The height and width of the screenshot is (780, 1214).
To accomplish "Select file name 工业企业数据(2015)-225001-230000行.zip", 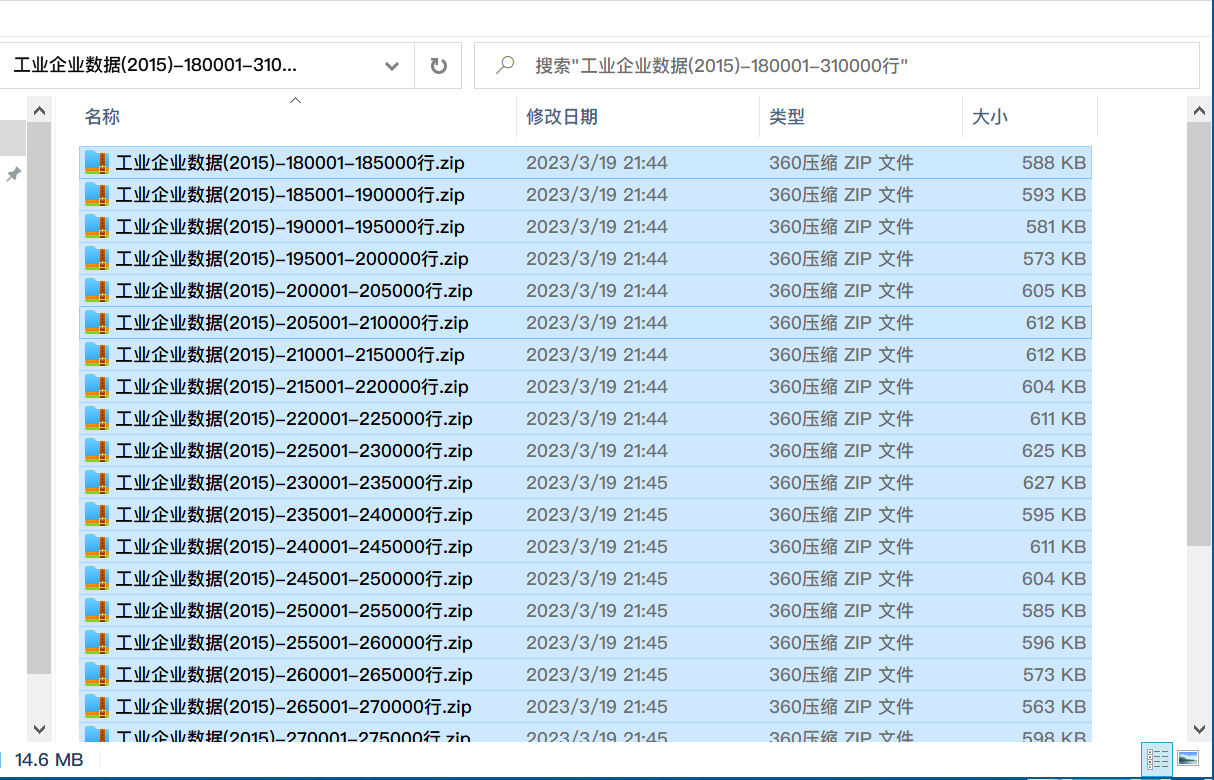I will click(294, 451).
